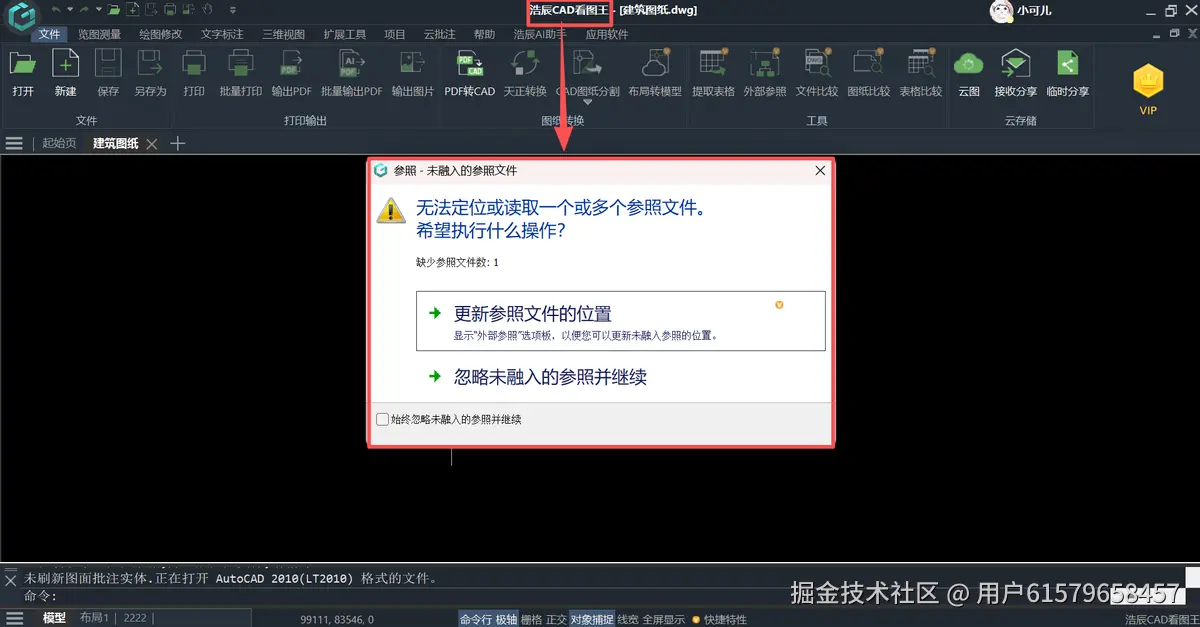1200x627 pixels.
Task: Open the status bar hamburger menu
Action: click(14, 618)
